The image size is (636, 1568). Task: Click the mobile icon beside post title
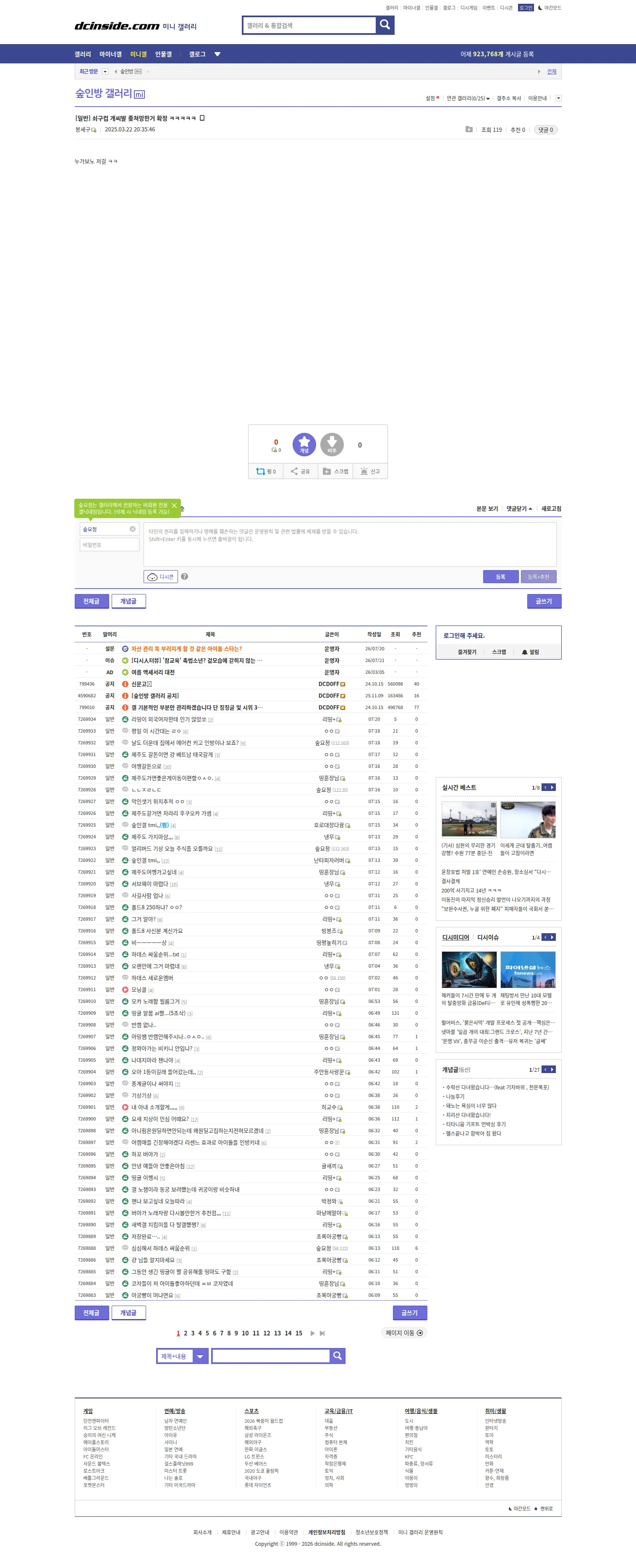pos(202,118)
